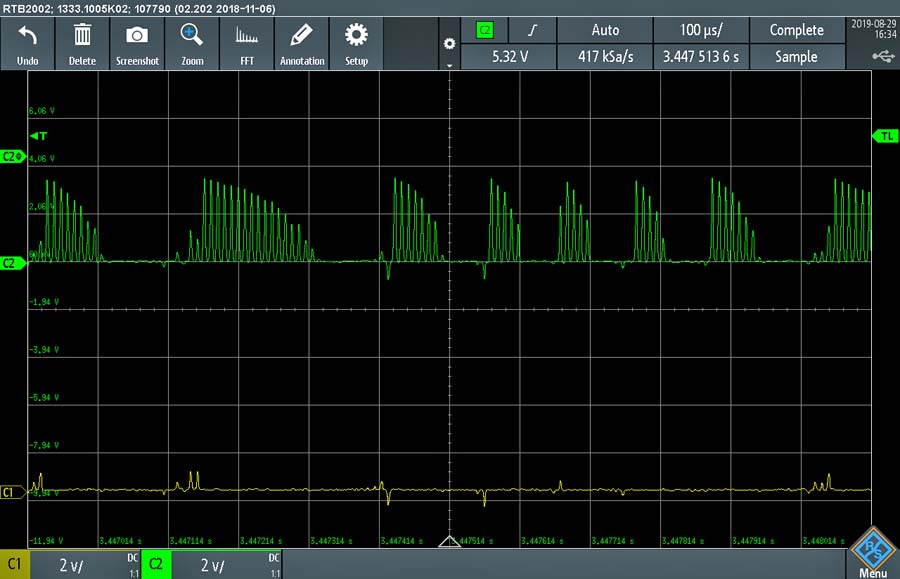Select the T trigger level arrow on the left

coord(38,136)
